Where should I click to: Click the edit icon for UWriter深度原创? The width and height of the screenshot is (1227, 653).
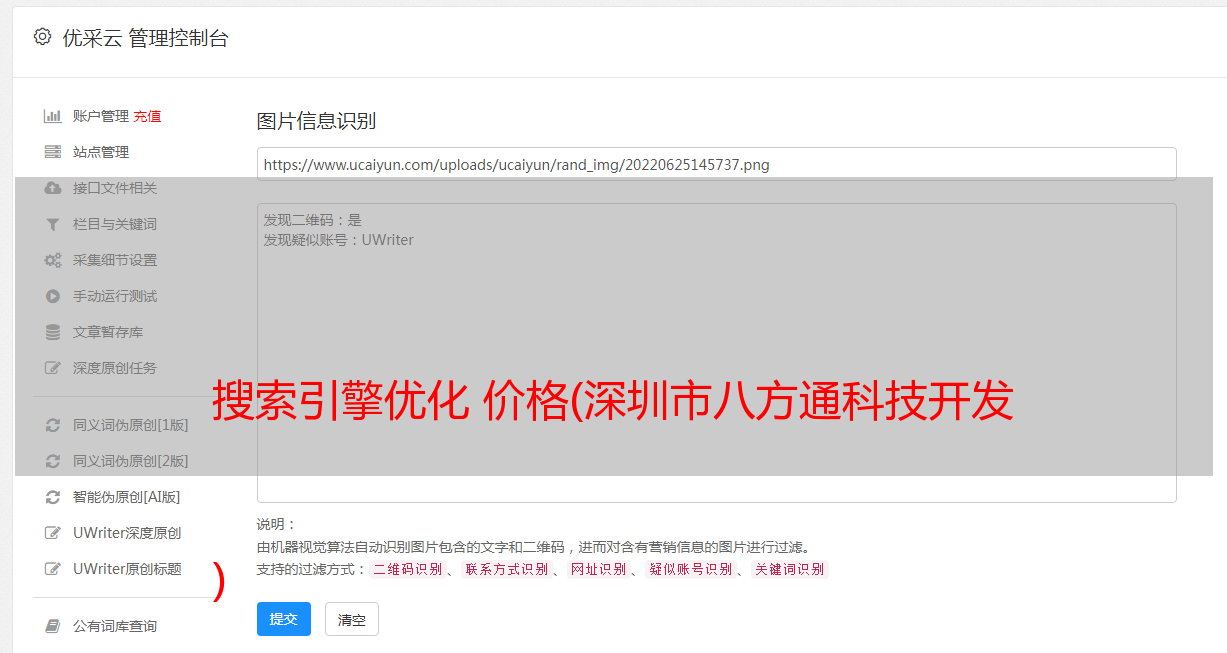tap(53, 533)
